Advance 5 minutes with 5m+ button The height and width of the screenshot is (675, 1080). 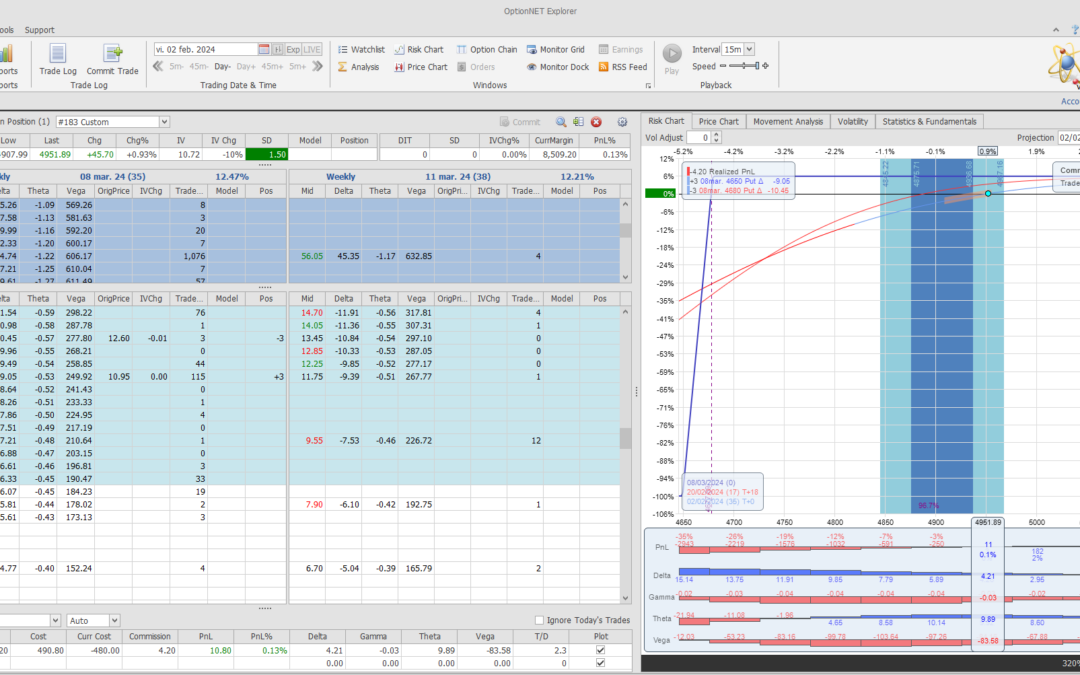(x=298, y=66)
